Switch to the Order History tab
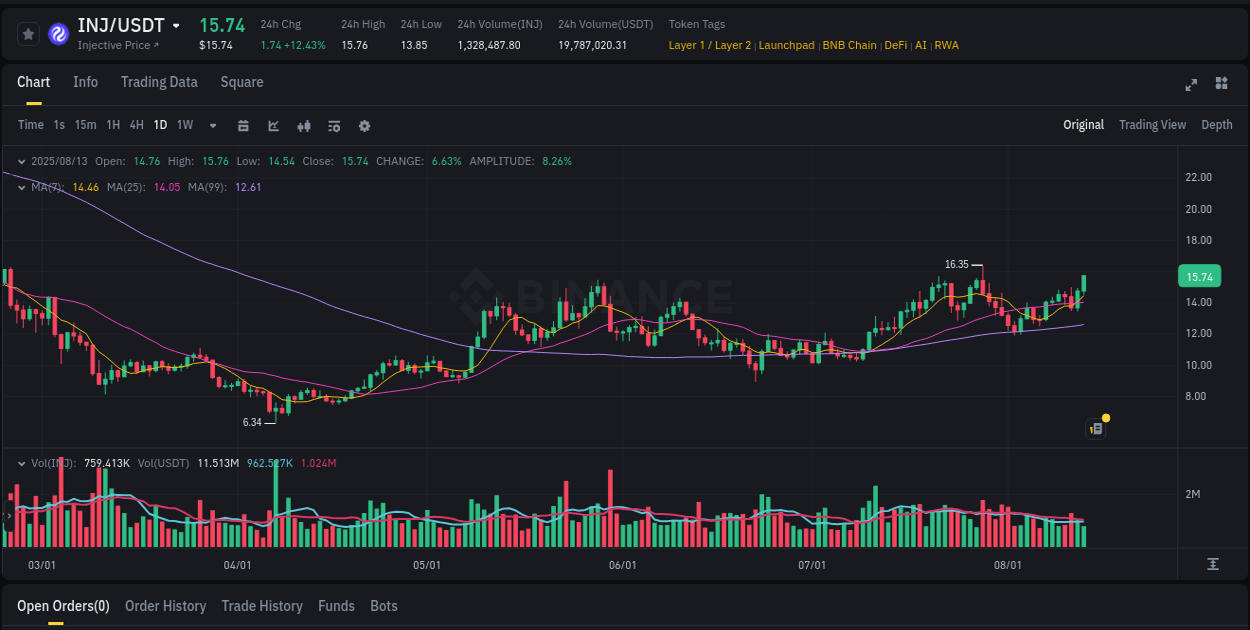Viewport: 1250px width, 630px height. coord(165,605)
